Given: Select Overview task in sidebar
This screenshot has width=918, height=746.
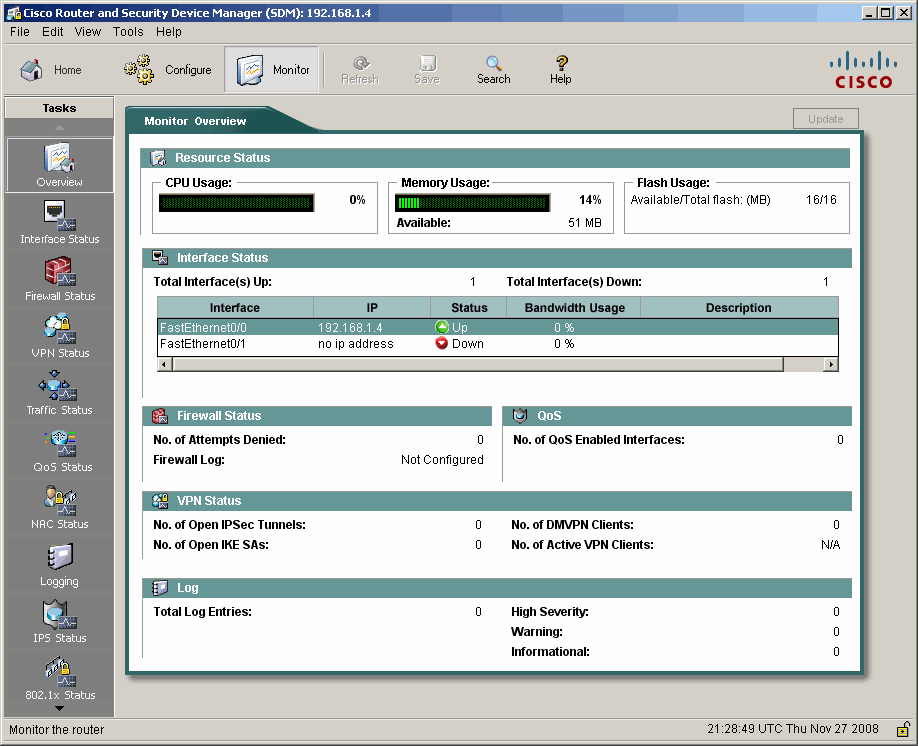Looking at the screenshot, I should 59,165.
